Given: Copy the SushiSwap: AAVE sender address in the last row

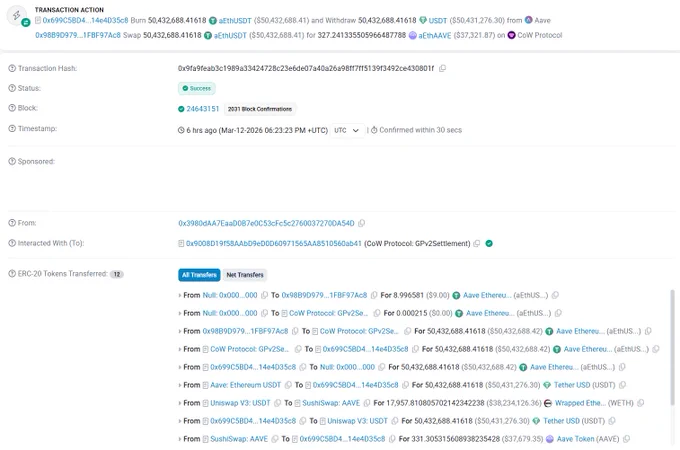Looking at the screenshot, I should (x=275, y=439).
